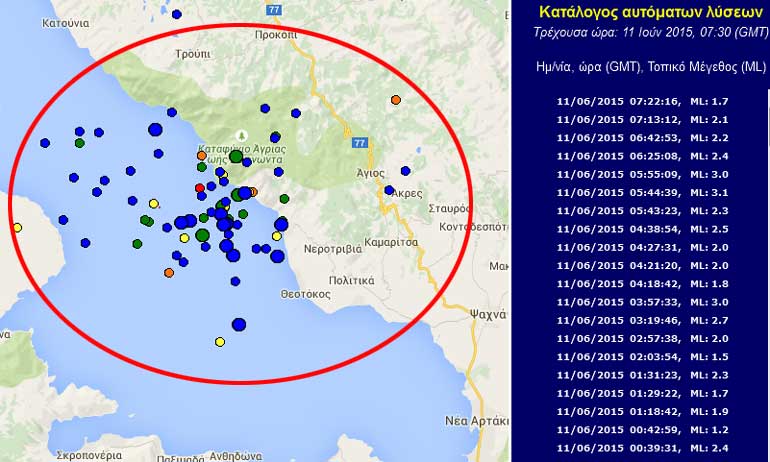770x462 pixels.
Task: Select the yellow marker at the left map edge
Action: coord(17,228)
